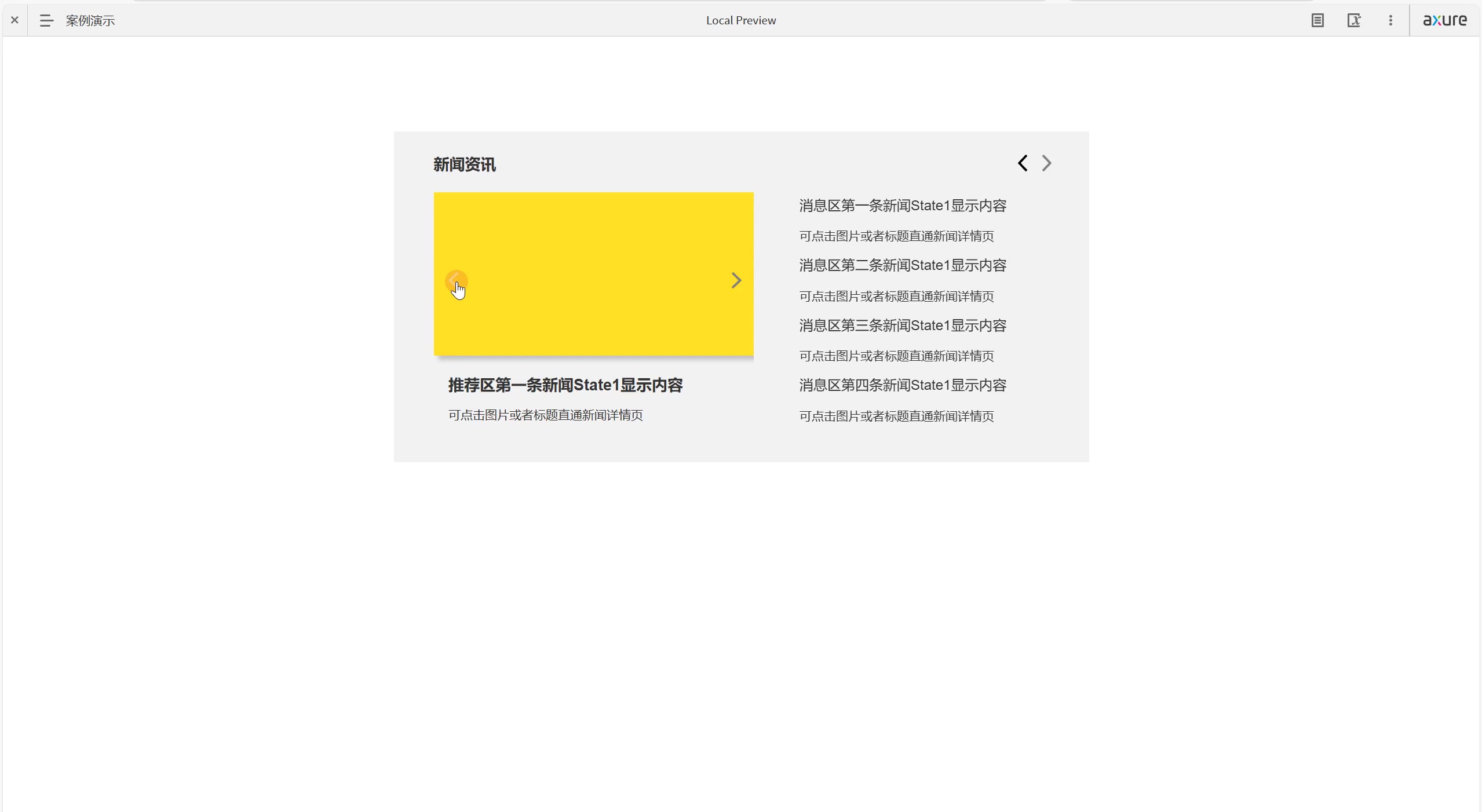Click the 案例演示 page title
1482x812 pixels.
90,21
